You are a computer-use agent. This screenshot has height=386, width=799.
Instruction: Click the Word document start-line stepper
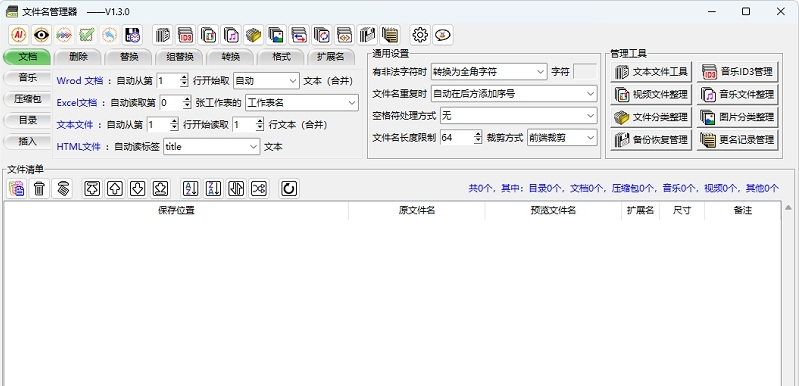pos(184,80)
